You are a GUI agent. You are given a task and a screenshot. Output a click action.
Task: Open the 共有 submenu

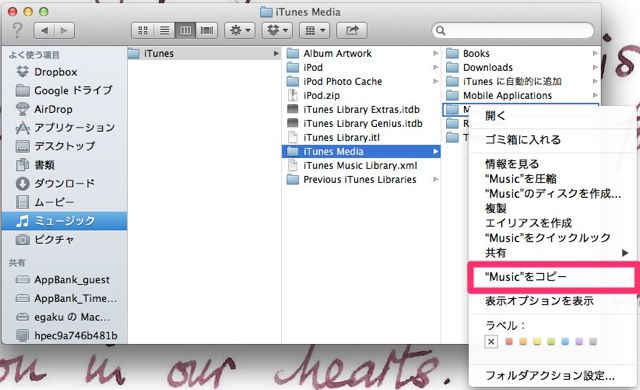[553, 253]
